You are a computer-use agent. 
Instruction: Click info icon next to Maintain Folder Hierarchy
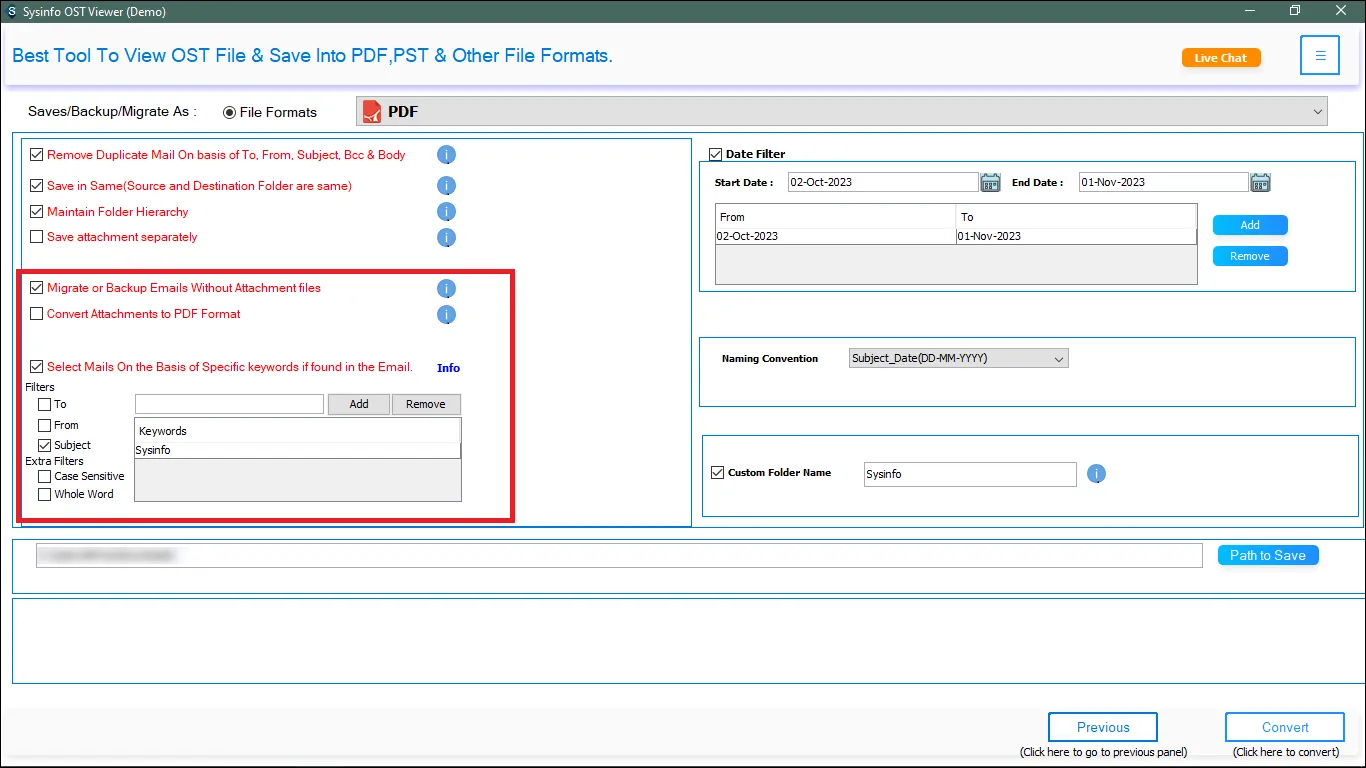447,212
